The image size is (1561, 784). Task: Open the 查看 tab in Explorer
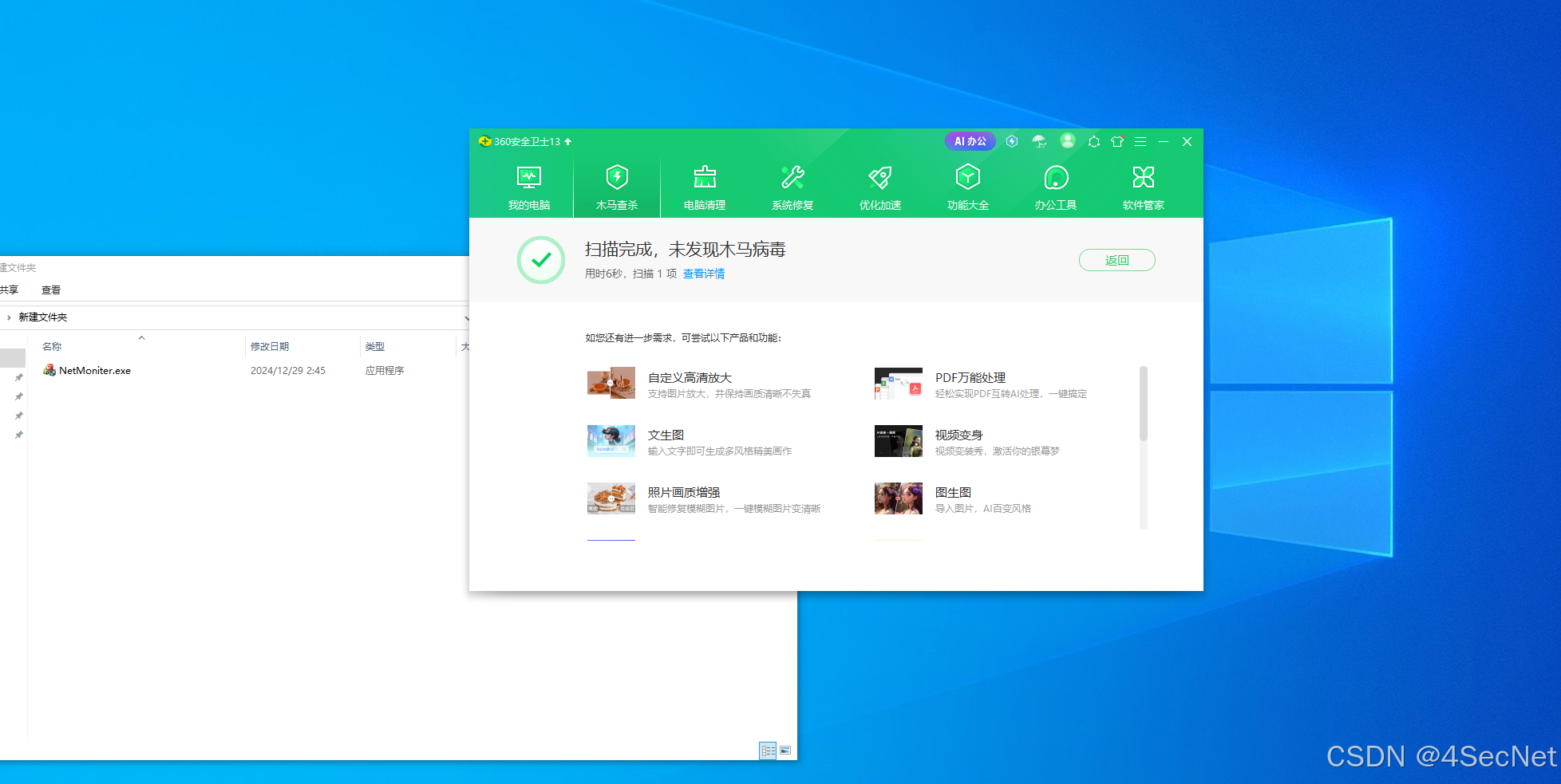(51, 290)
